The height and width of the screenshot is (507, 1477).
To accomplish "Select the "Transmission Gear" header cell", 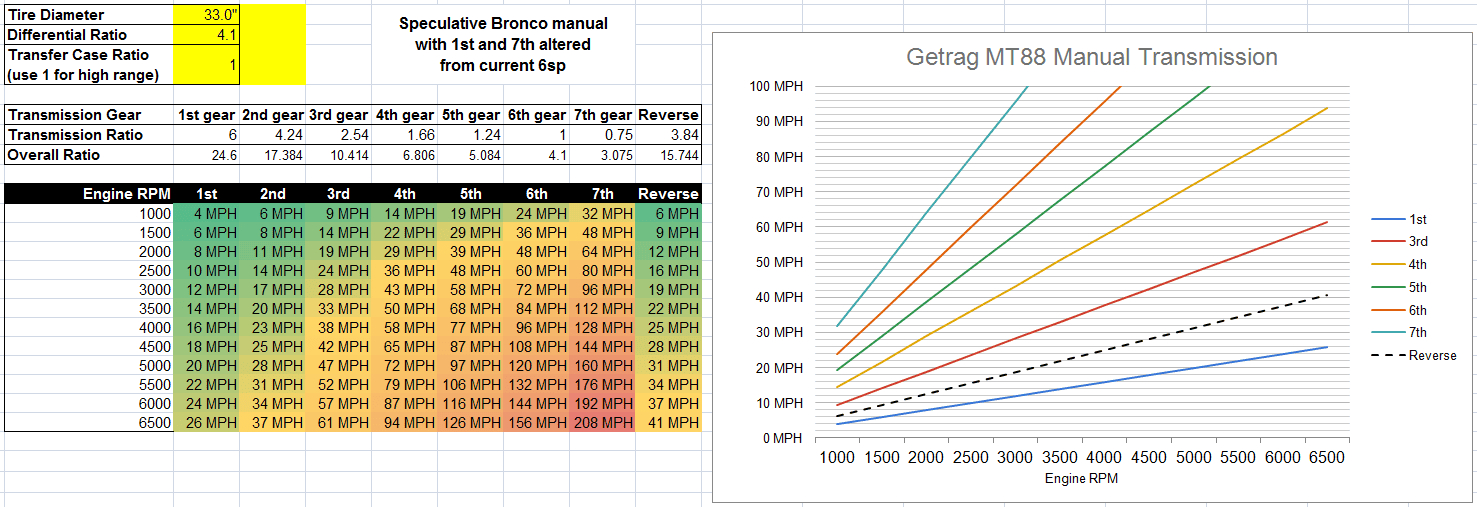I will 89,115.
